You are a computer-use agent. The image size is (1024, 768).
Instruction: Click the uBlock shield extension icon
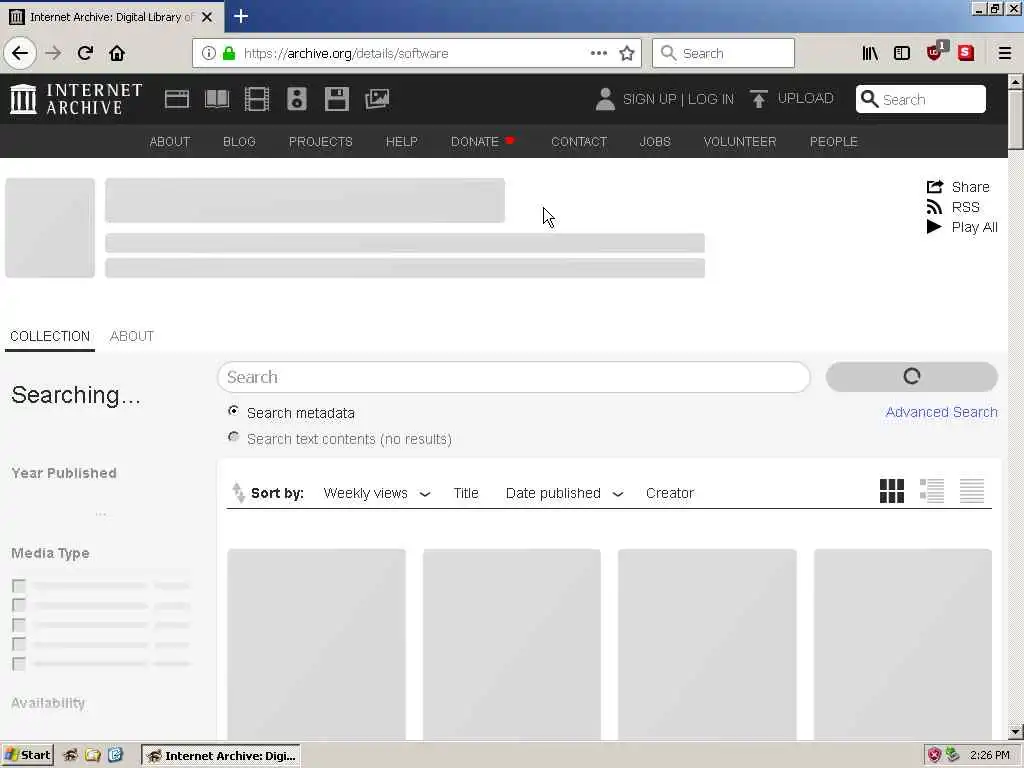tap(935, 52)
